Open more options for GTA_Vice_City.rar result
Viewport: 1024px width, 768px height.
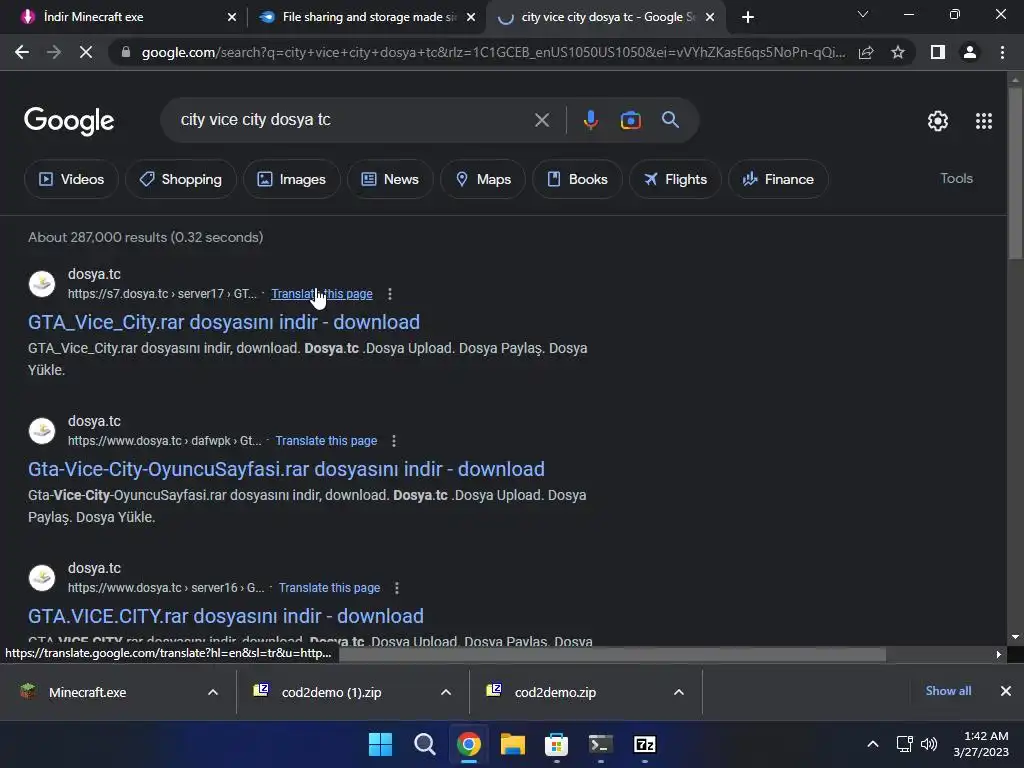pos(390,294)
